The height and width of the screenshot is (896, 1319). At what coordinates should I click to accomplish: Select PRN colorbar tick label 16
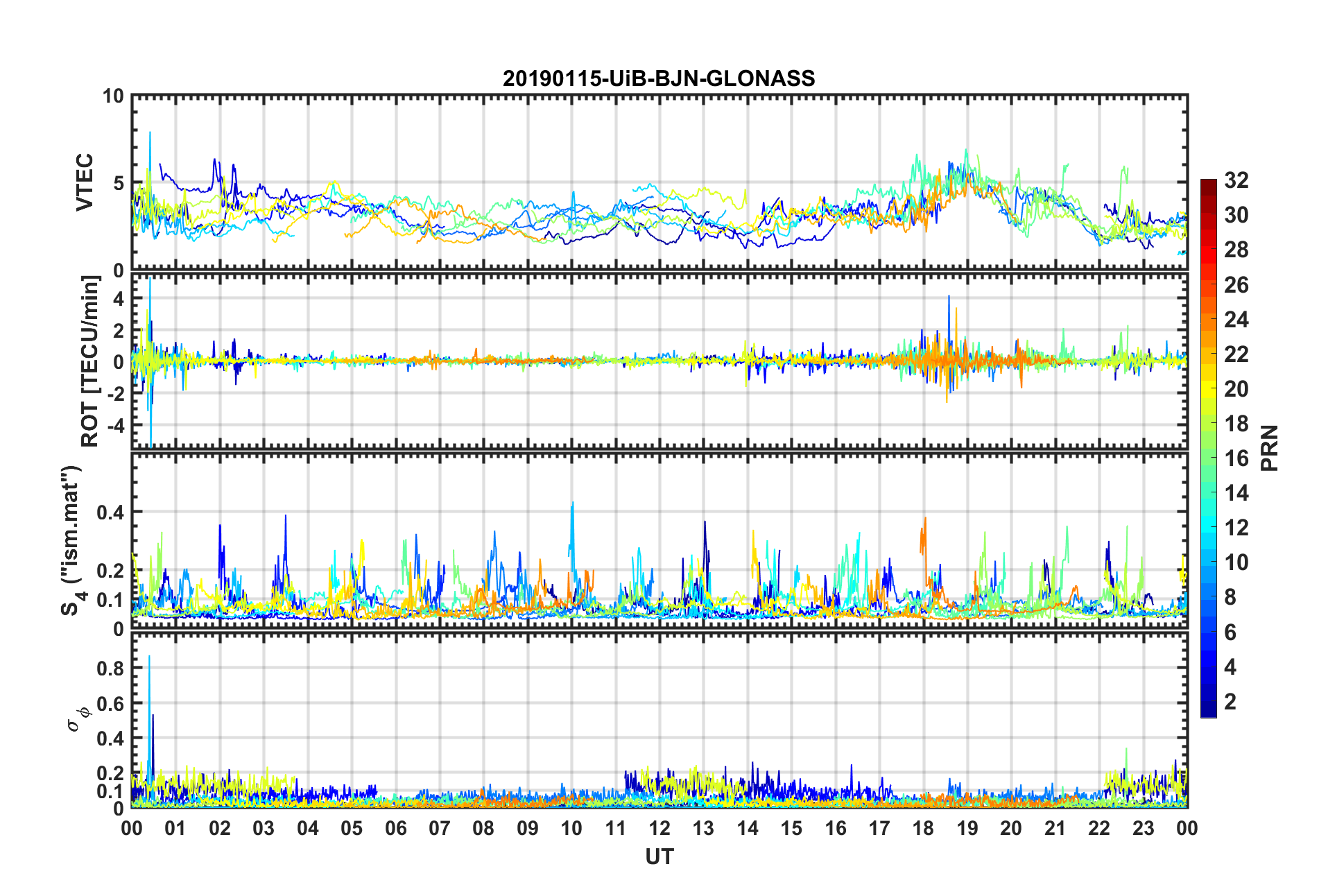pyautogui.click(x=1236, y=458)
